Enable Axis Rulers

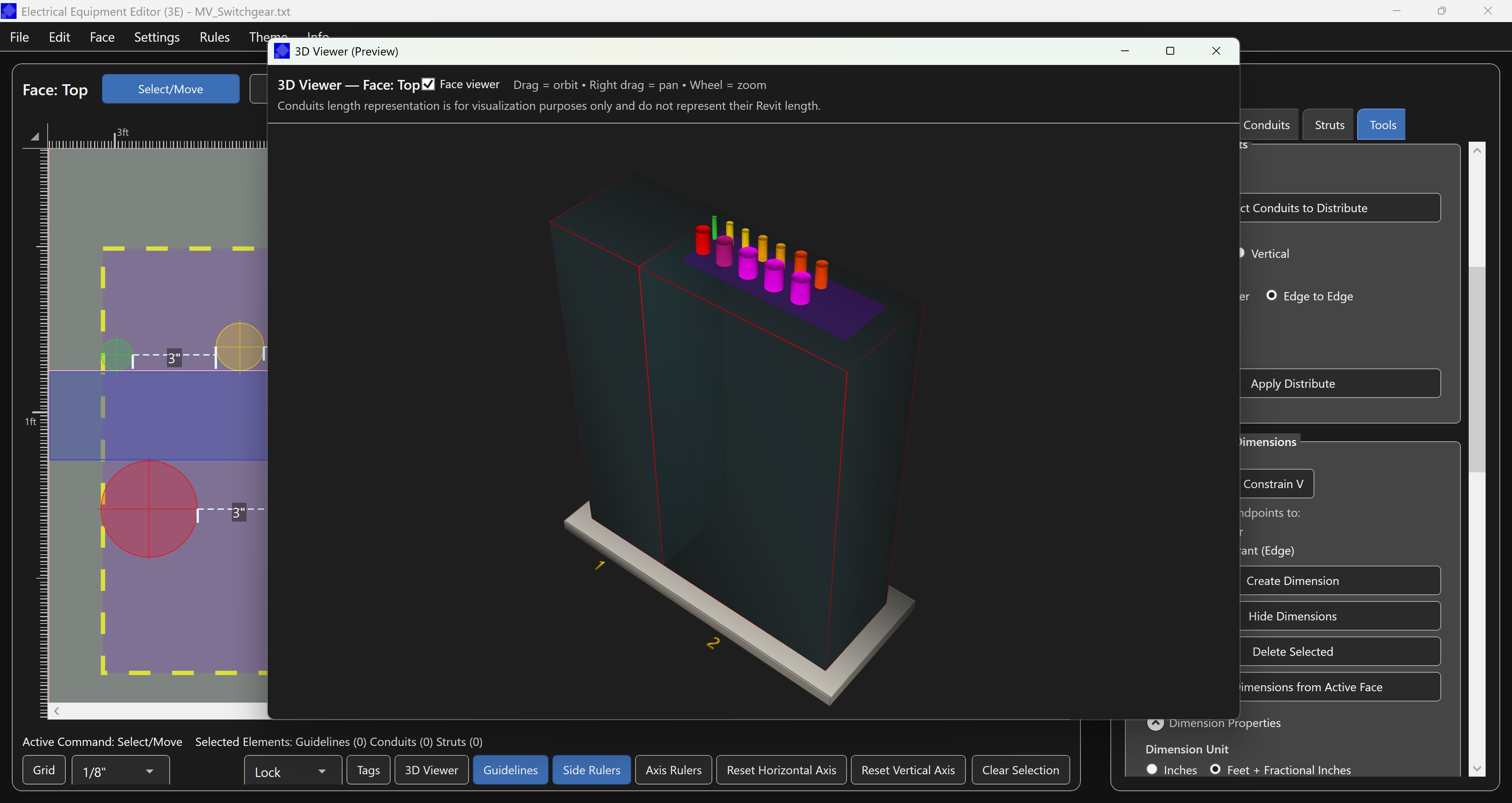click(x=673, y=770)
